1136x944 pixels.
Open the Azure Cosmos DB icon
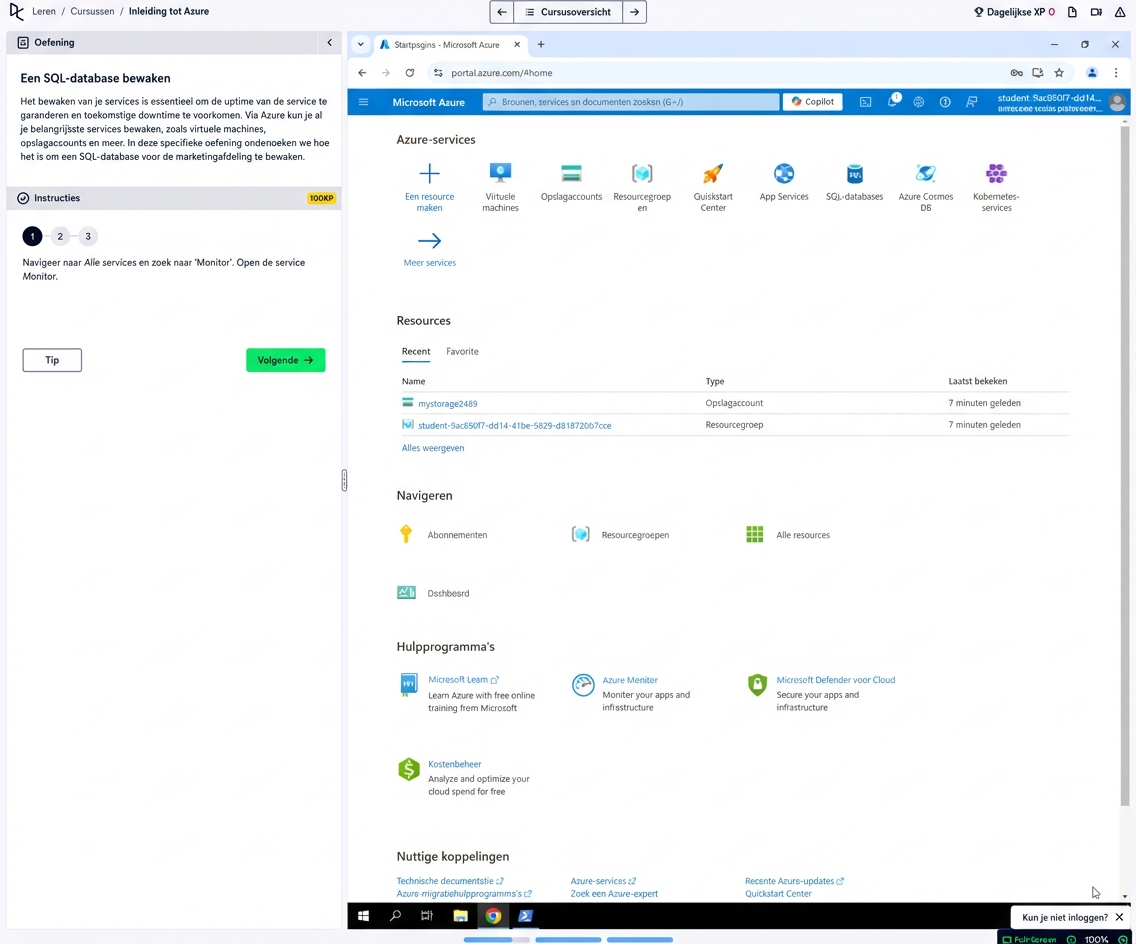coord(925,174)
